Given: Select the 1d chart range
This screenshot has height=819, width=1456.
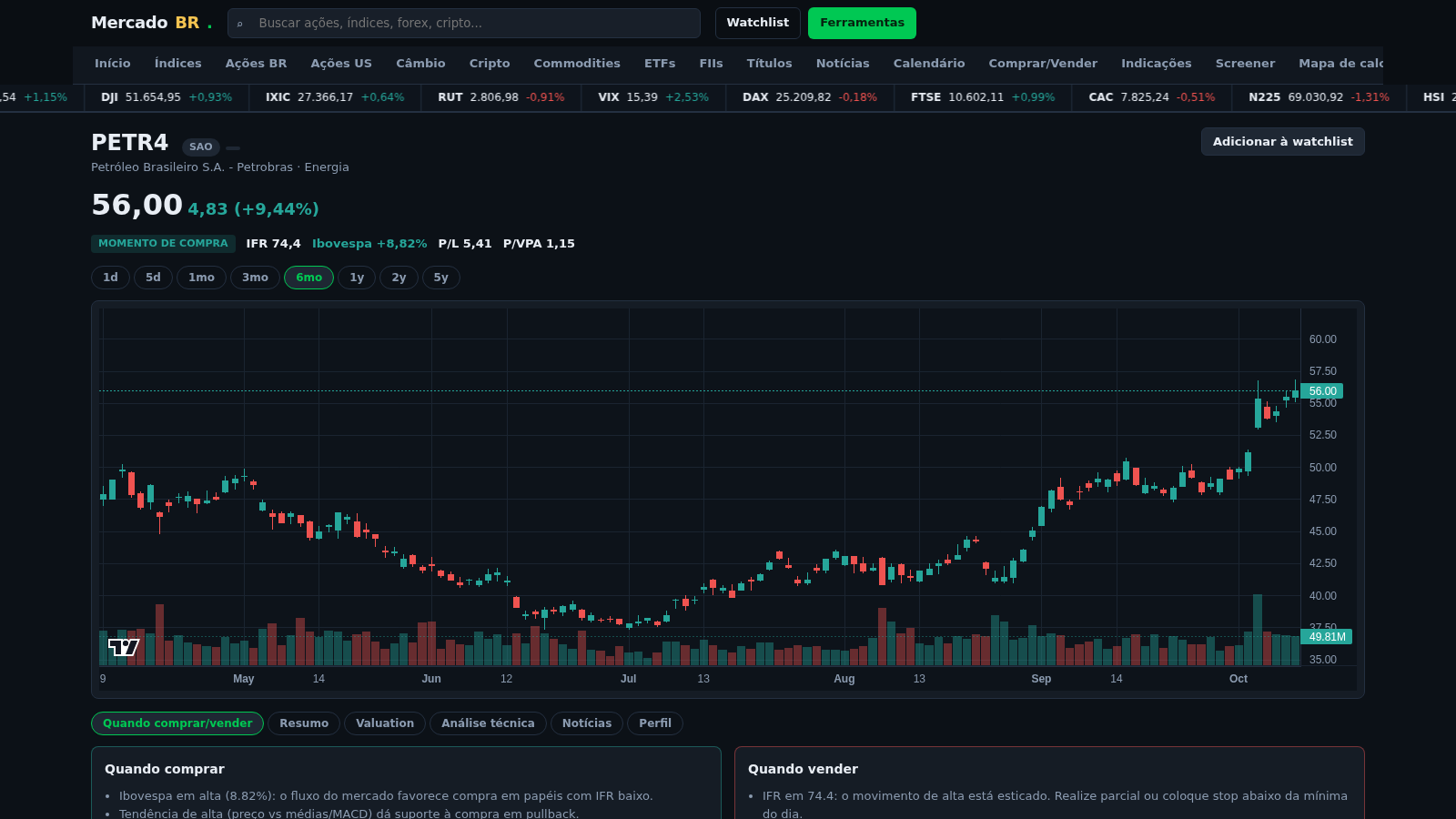Looking at the screenshot, I should pyautogui.click(x=110, y=278).
